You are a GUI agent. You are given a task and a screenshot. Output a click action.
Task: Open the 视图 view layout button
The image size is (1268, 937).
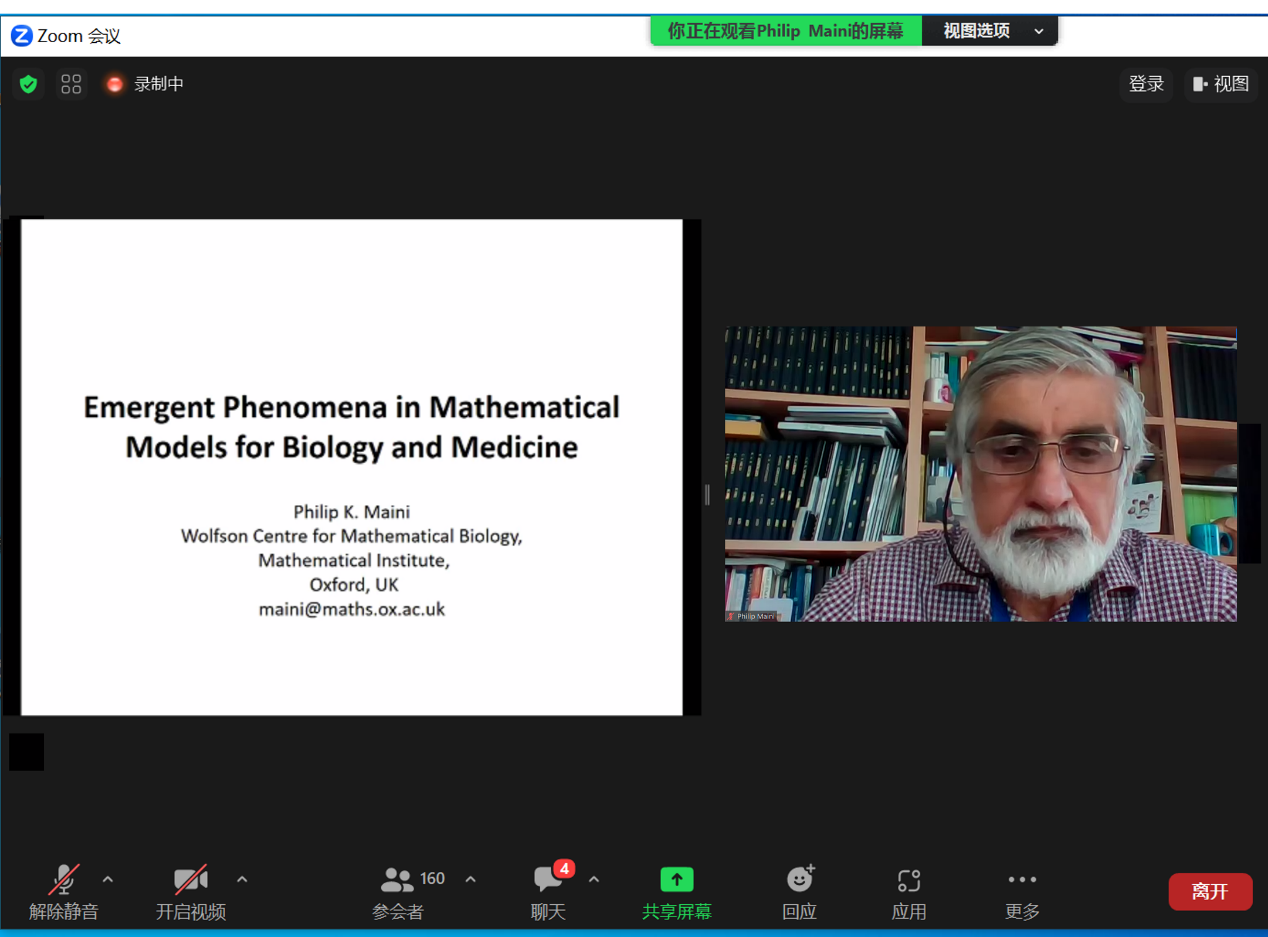coord(1221,84)
